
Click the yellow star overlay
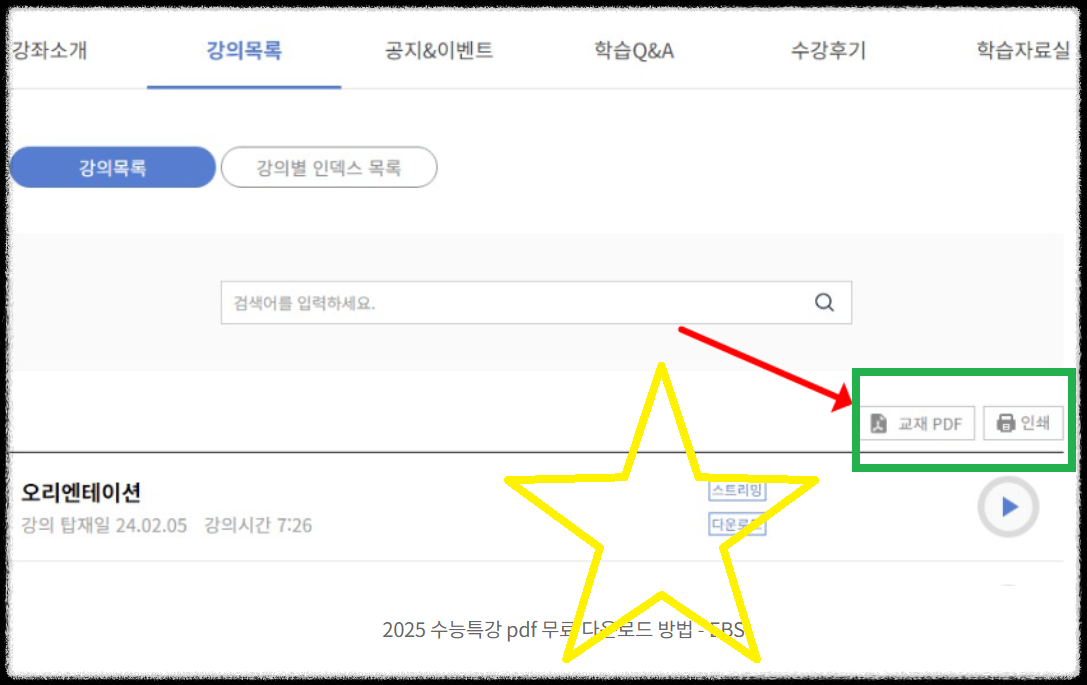(662, 513)
